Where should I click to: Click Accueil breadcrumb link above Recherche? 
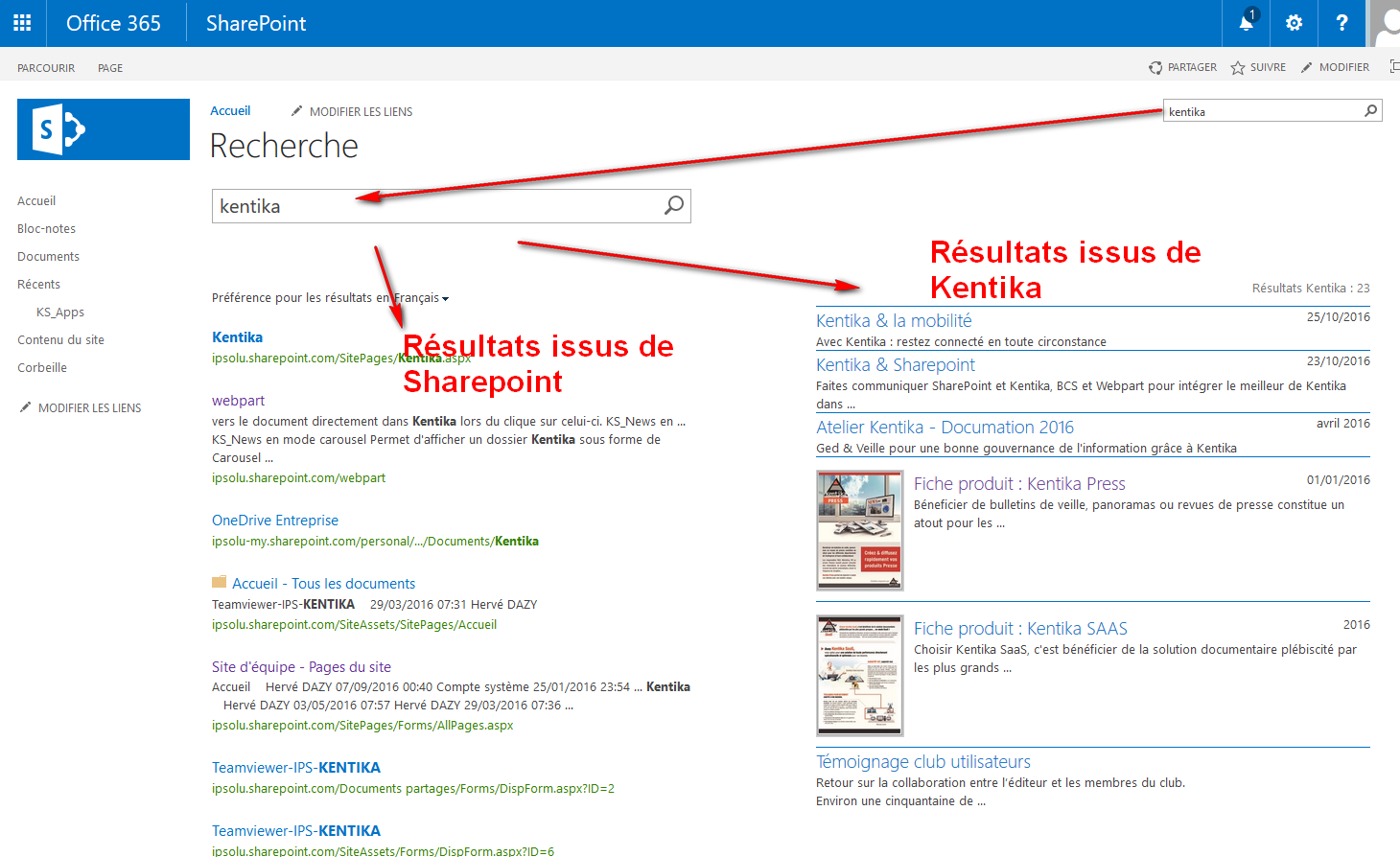[230, 111]
